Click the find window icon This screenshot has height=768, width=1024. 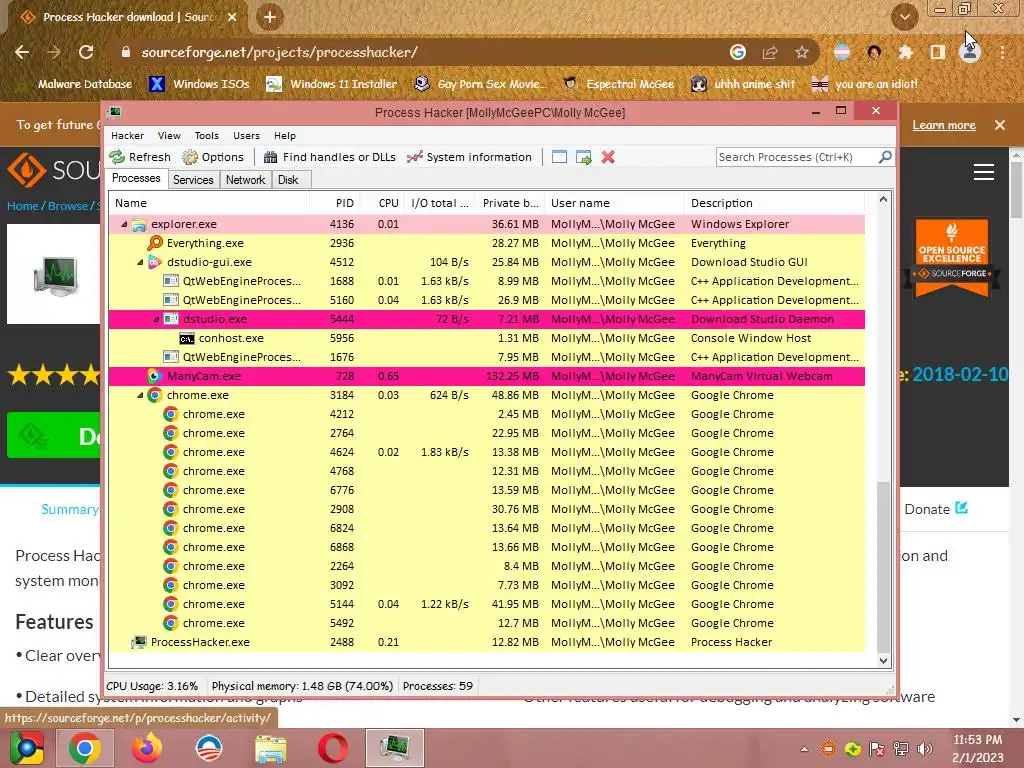pyautogui.click(x=559, y=157)
